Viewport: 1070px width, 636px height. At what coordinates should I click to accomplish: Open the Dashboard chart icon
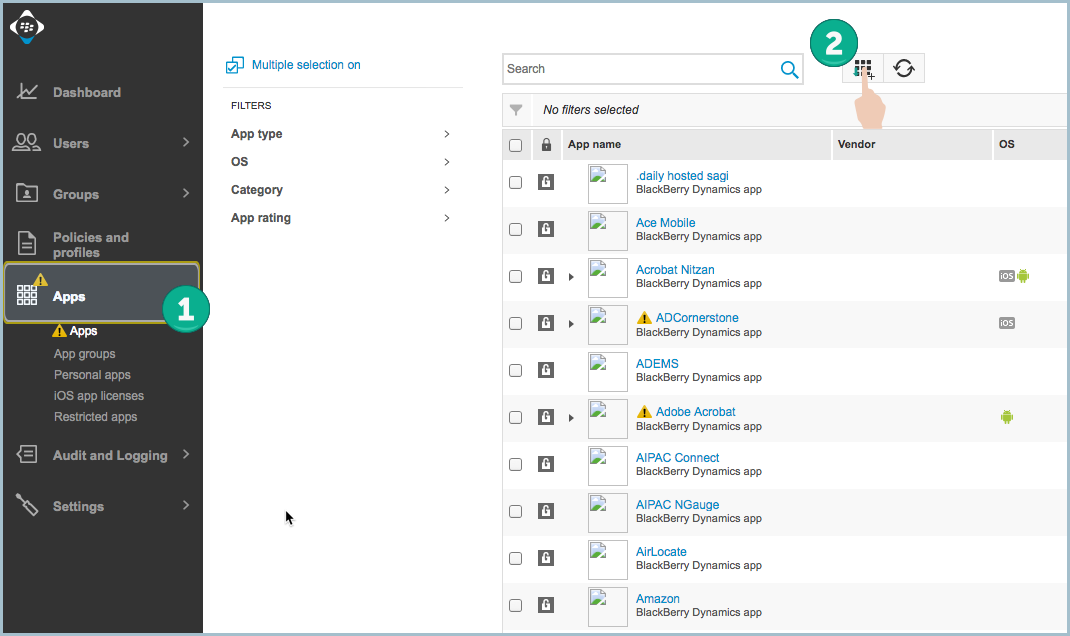coord(27,91)
